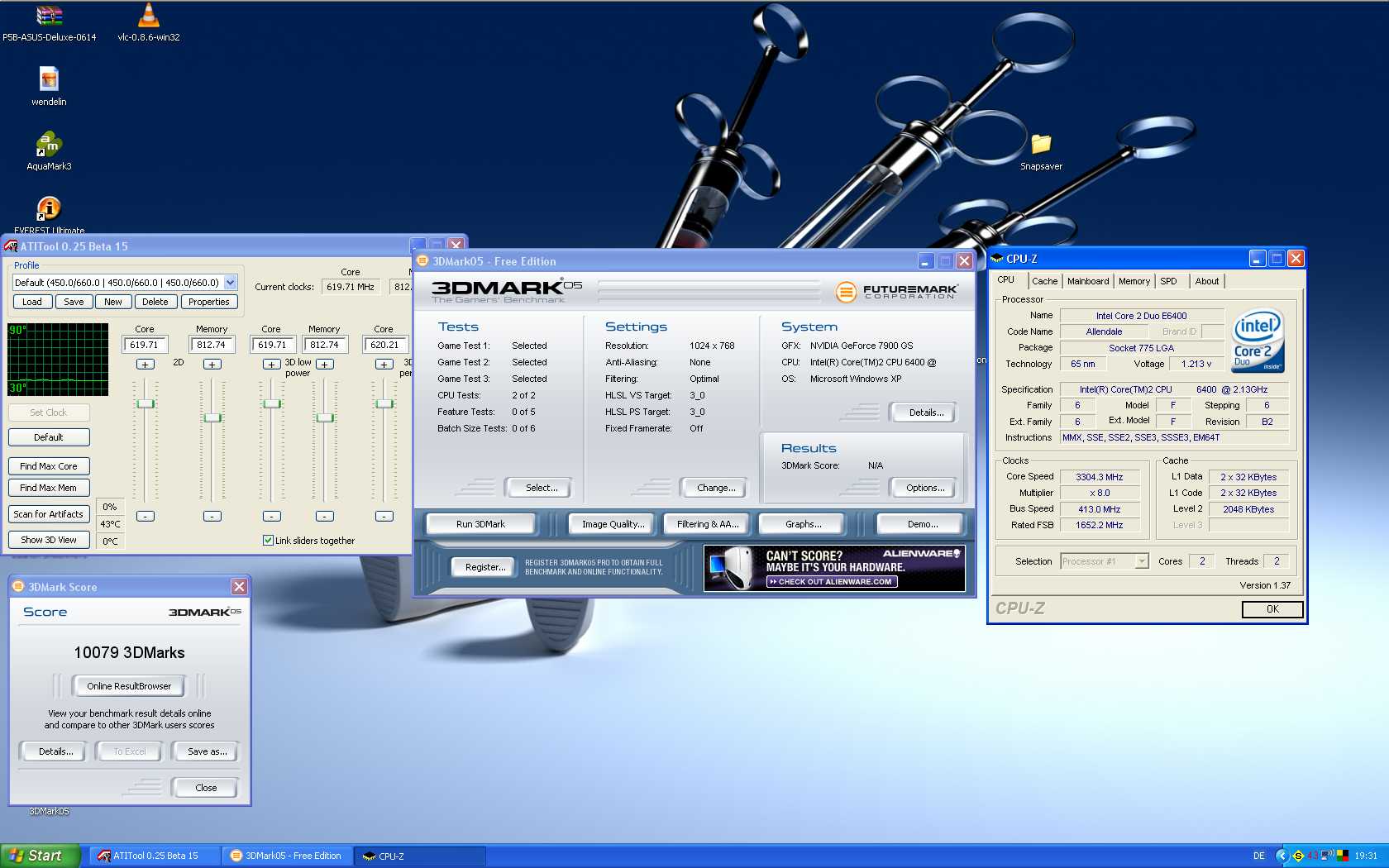The width and height of the screenshot is (1389, 868).
Task: Toggle Link sliders together checkbox
Action: pos(268,541)
